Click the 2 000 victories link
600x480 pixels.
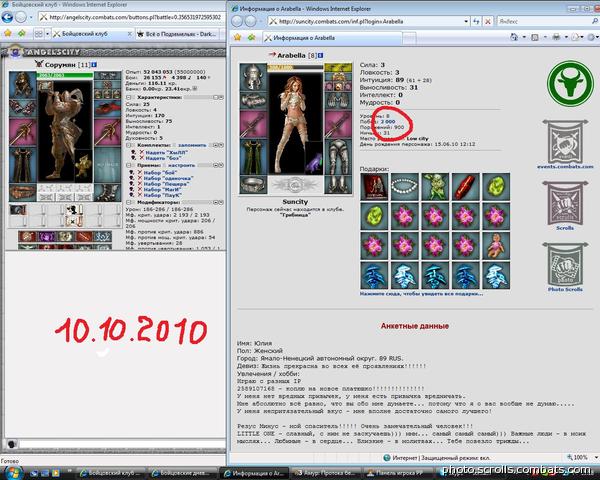pyautogui.click(x=388, y=121)
